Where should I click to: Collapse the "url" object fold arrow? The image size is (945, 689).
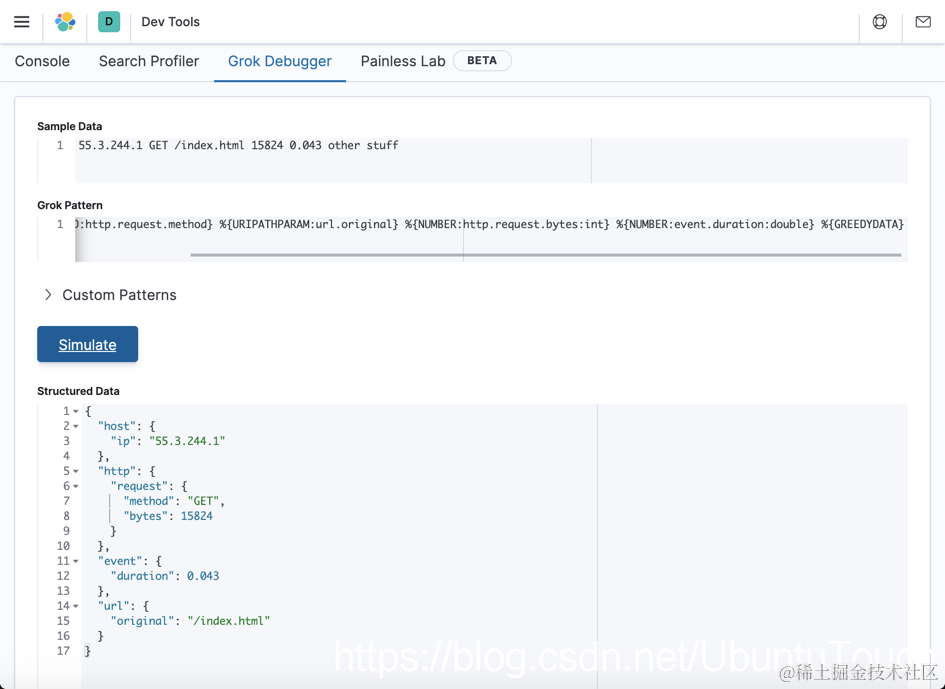pos(76,606)
